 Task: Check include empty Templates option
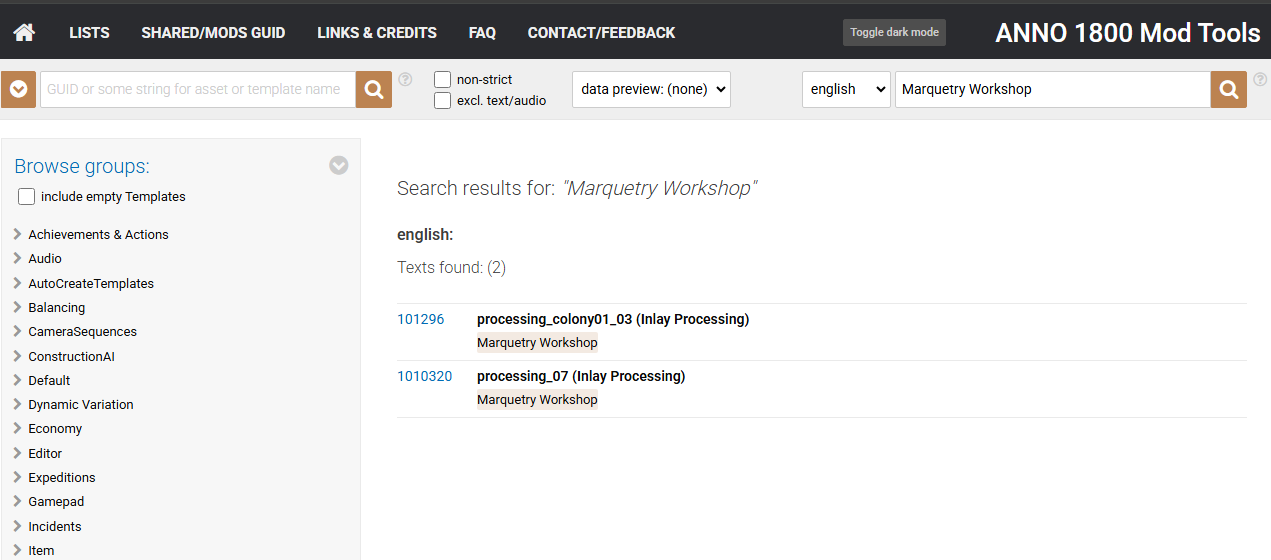(x=26, y=197)
